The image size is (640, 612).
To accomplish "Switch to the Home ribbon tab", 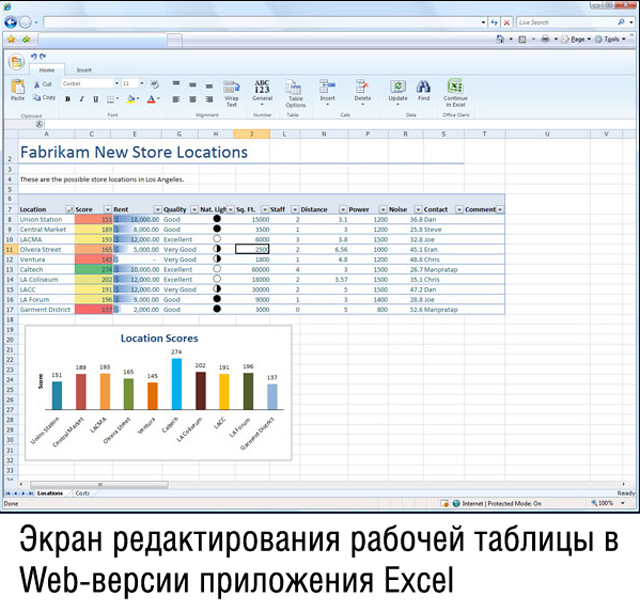I will click(x=47, y=70).
